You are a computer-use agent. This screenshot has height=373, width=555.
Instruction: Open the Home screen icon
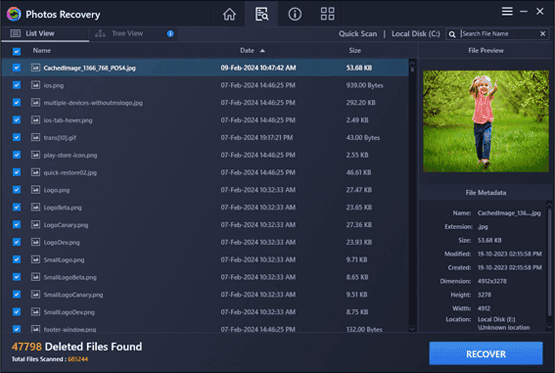click(229, 14)
